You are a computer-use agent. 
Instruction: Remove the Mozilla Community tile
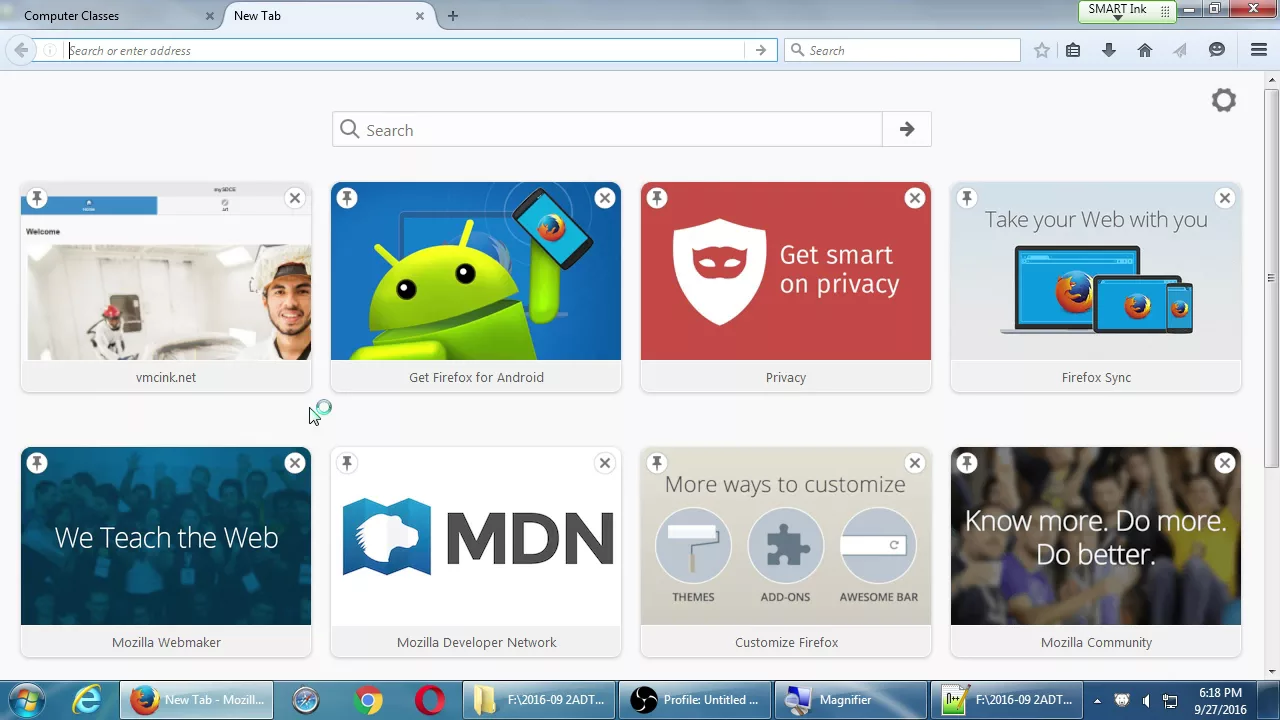point(1225,463)
